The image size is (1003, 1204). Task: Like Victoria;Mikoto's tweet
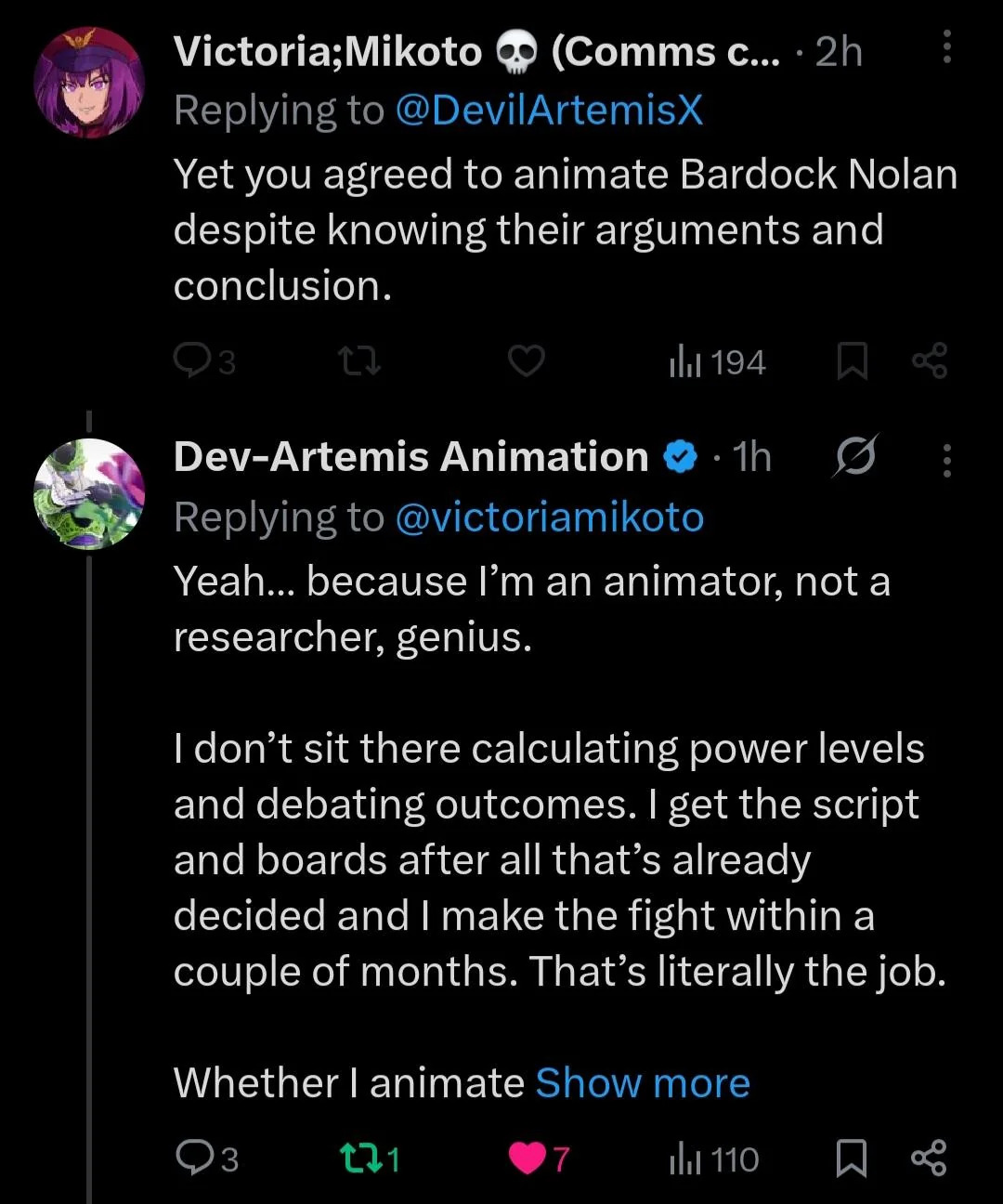[526, 360]
